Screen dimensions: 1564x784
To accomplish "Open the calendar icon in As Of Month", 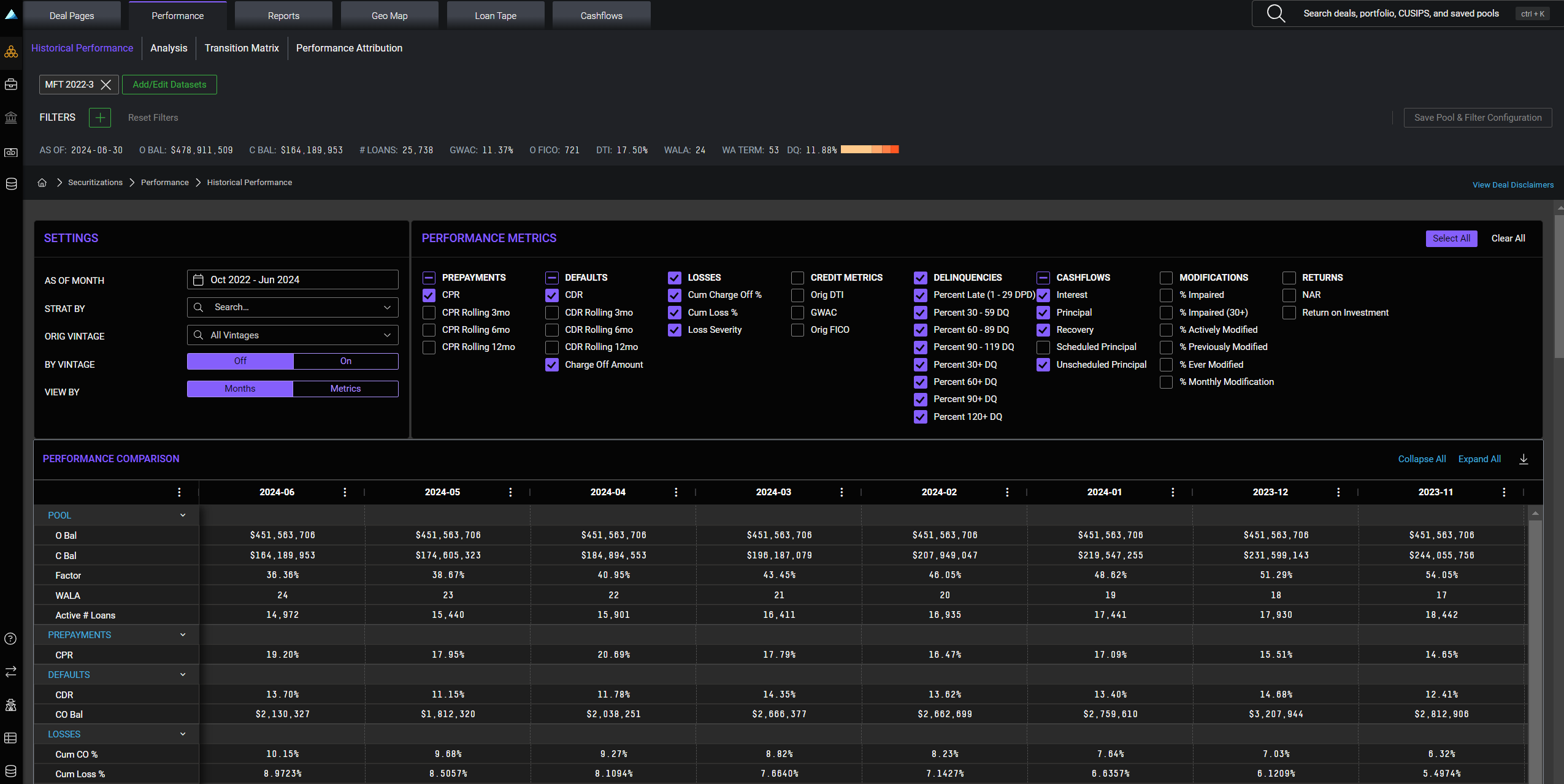I will click(198, 280).
